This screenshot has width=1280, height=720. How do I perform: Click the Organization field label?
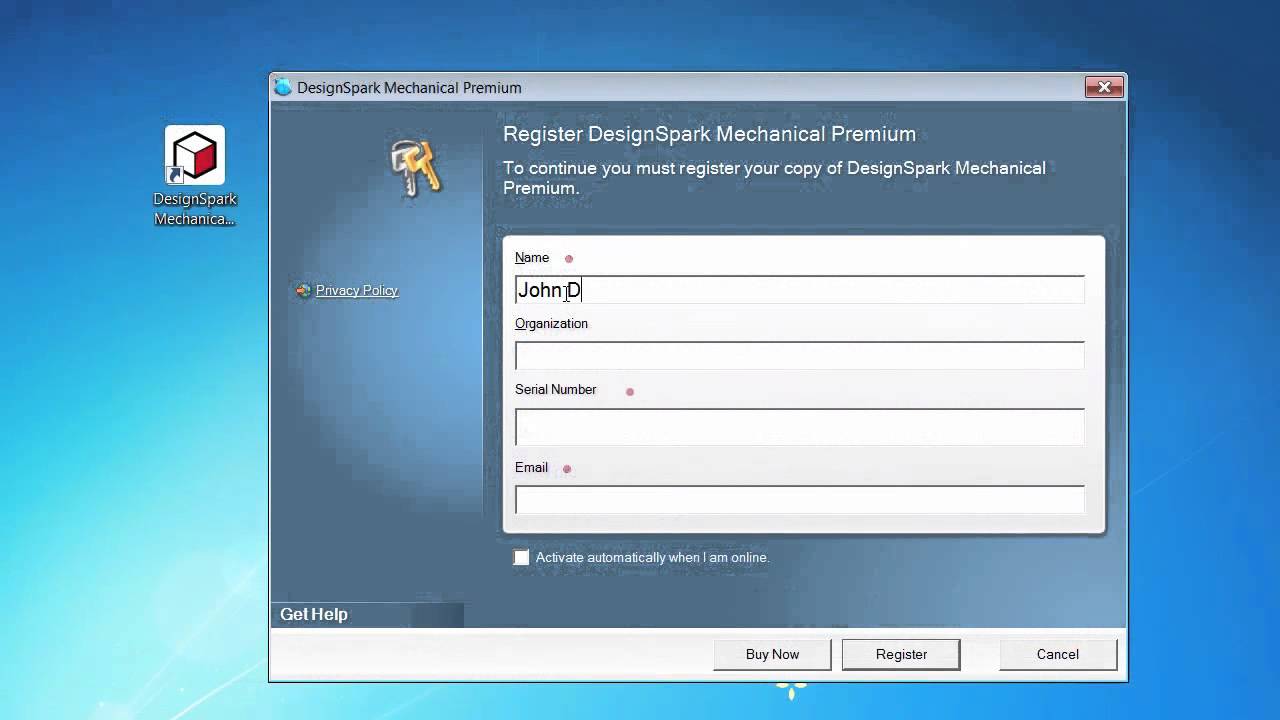point(551,324)
